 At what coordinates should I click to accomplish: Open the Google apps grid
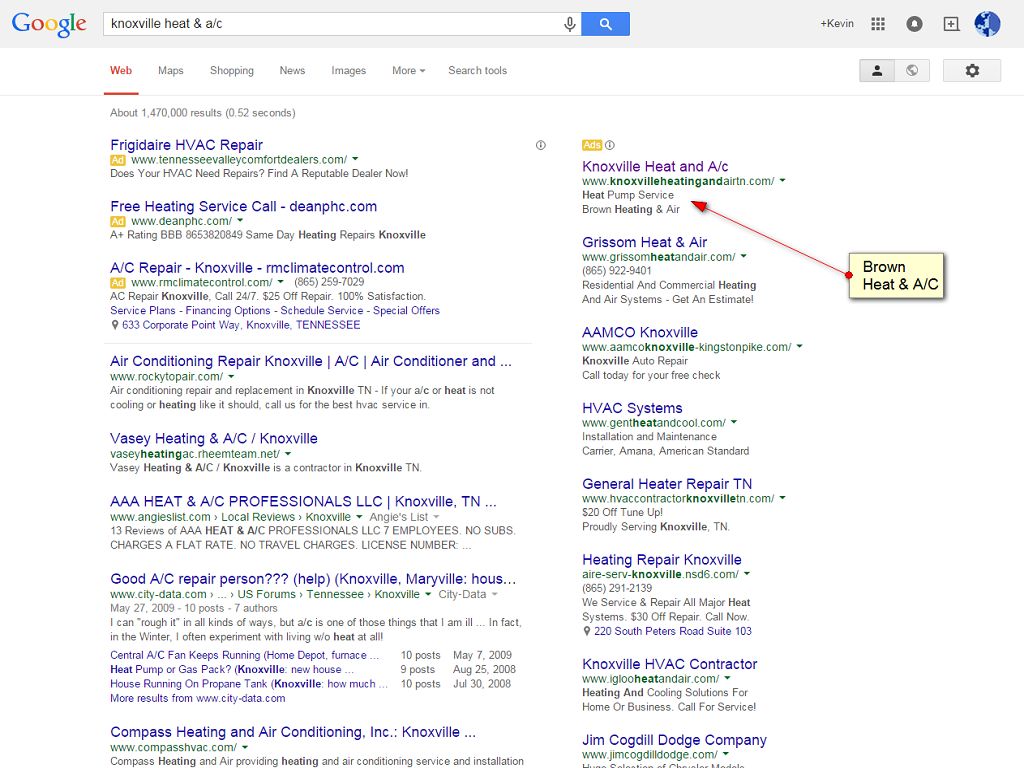point(878,24)
